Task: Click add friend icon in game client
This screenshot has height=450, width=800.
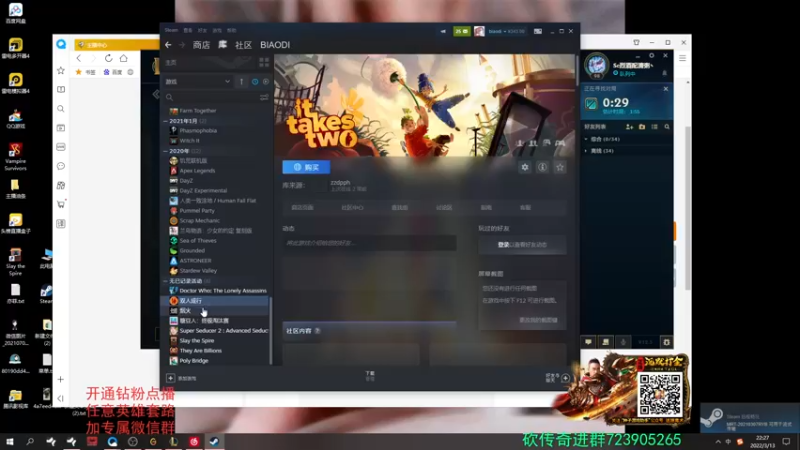Action: (x=630, y=127)
